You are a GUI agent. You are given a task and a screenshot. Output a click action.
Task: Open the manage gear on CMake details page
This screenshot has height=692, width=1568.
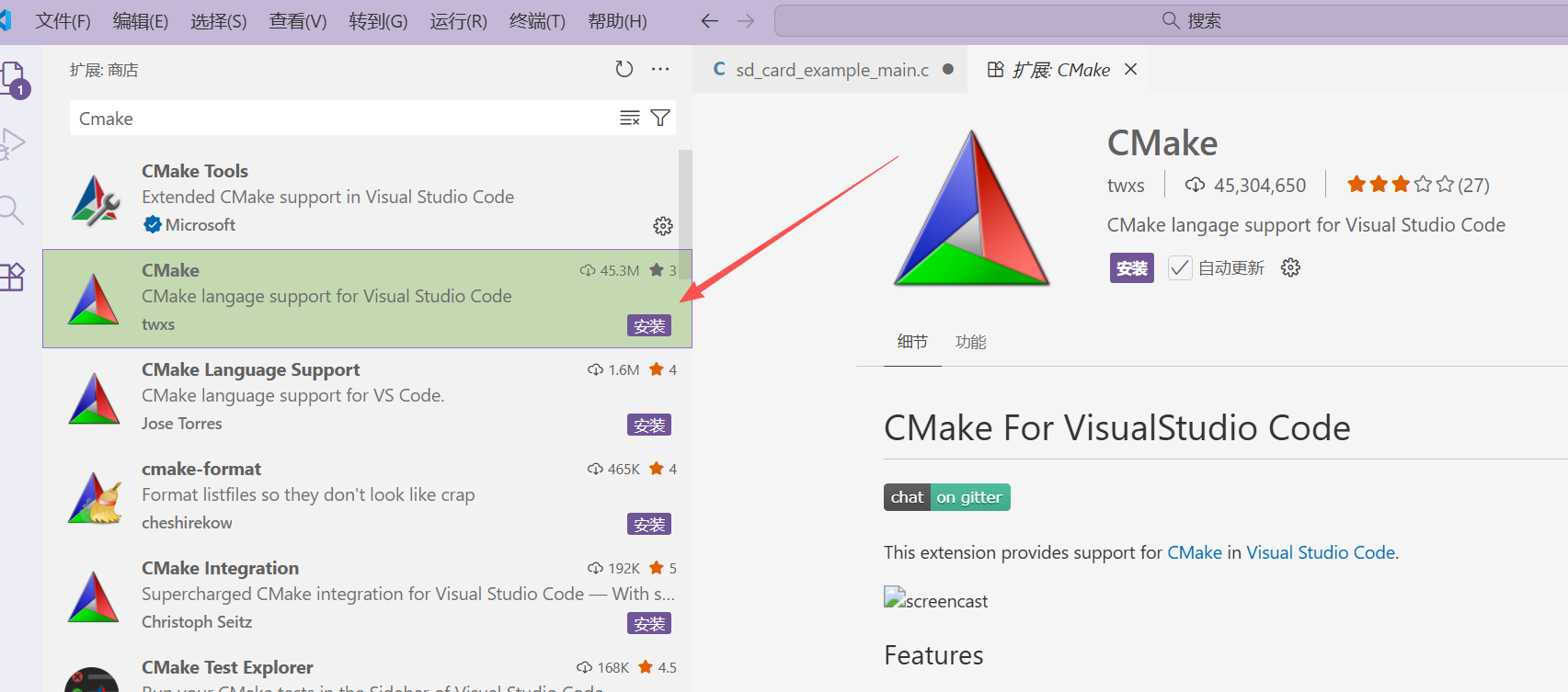click(1290, 267)
